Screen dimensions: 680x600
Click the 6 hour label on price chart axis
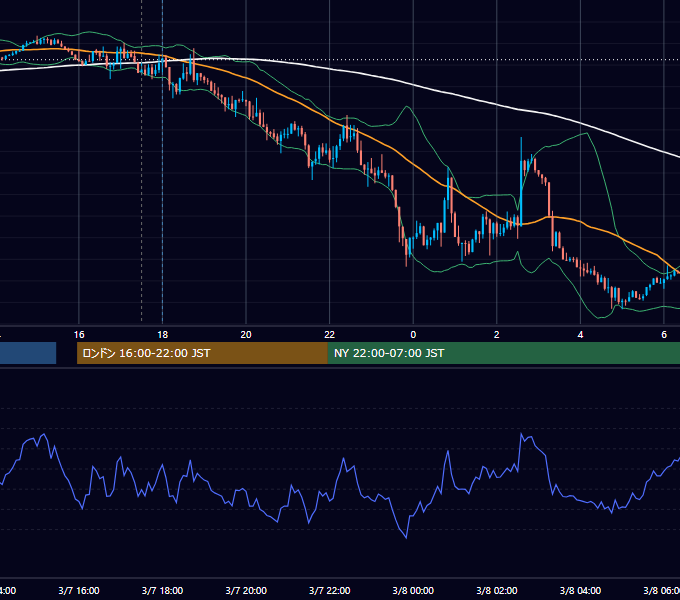664,335
